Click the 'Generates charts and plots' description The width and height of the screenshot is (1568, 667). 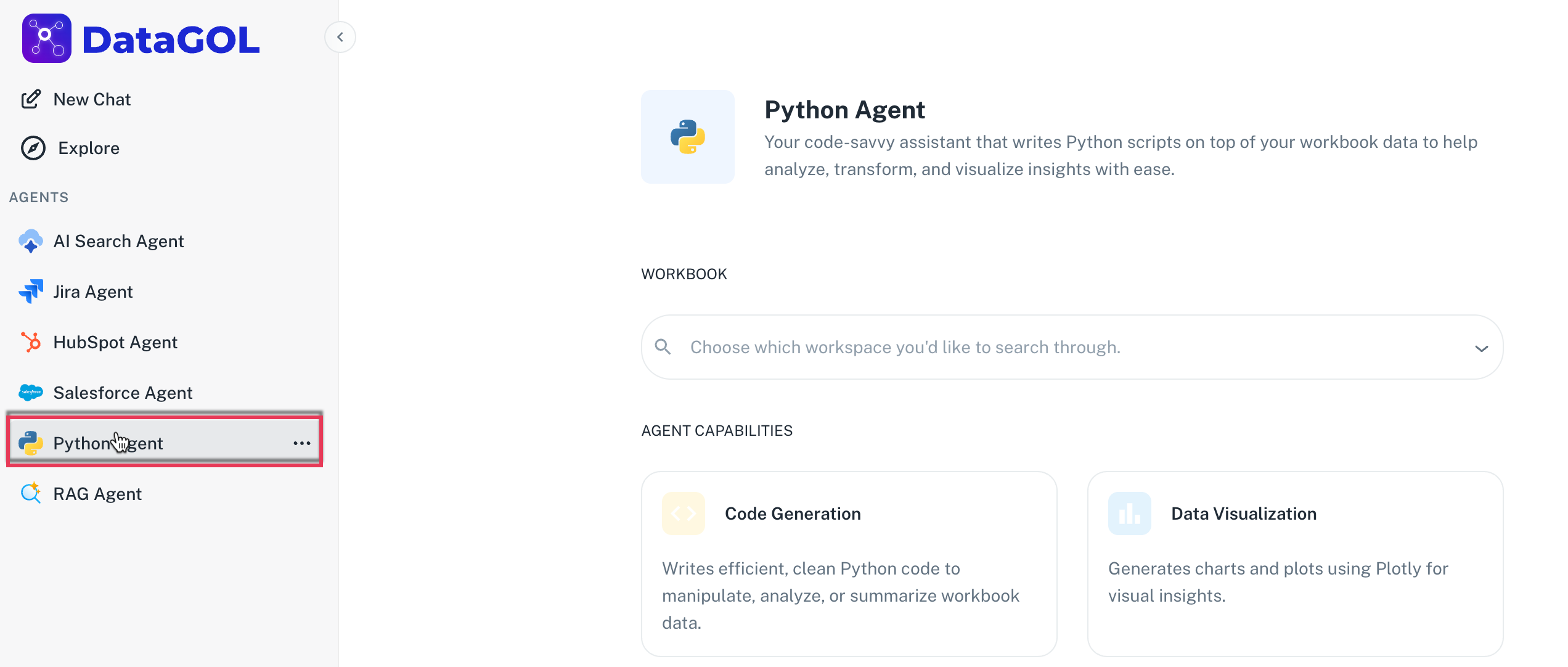coord(1278,582)
